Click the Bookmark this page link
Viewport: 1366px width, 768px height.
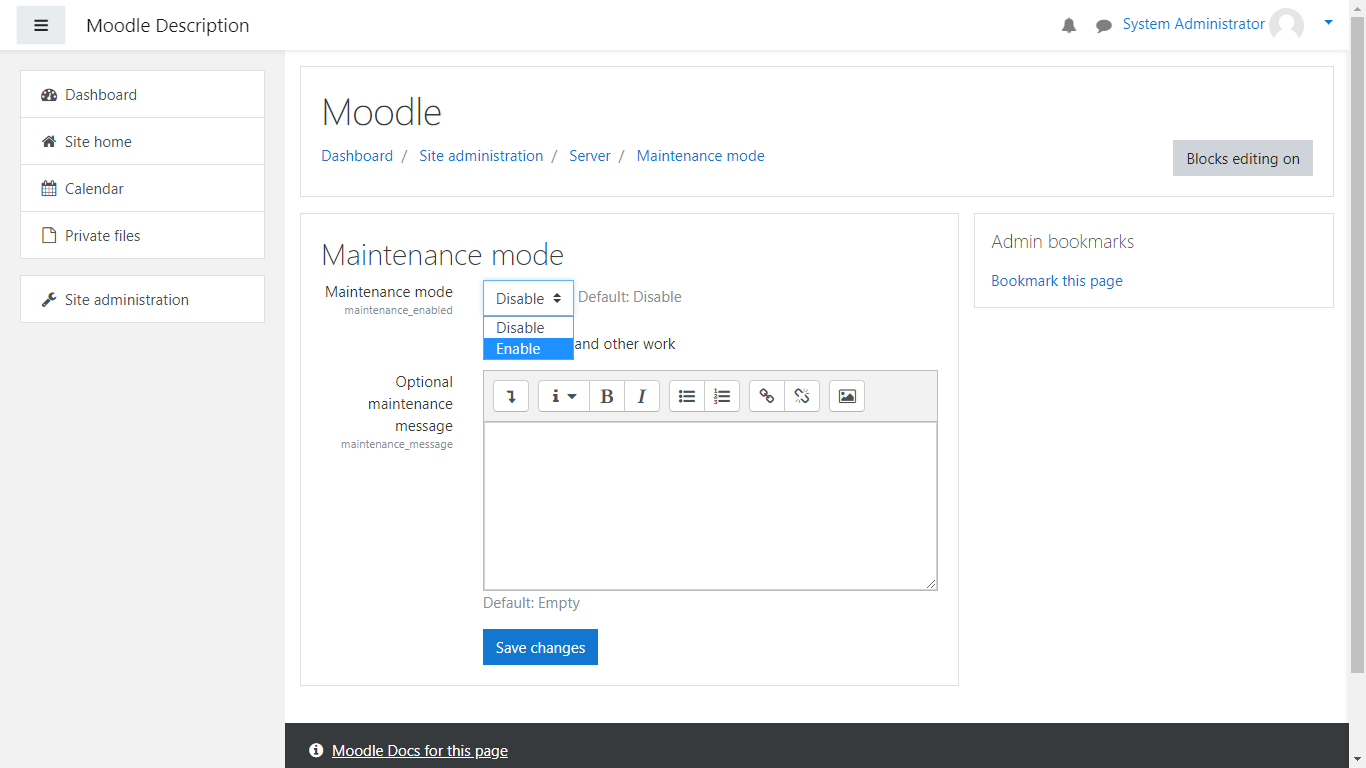click(1056, 281)
